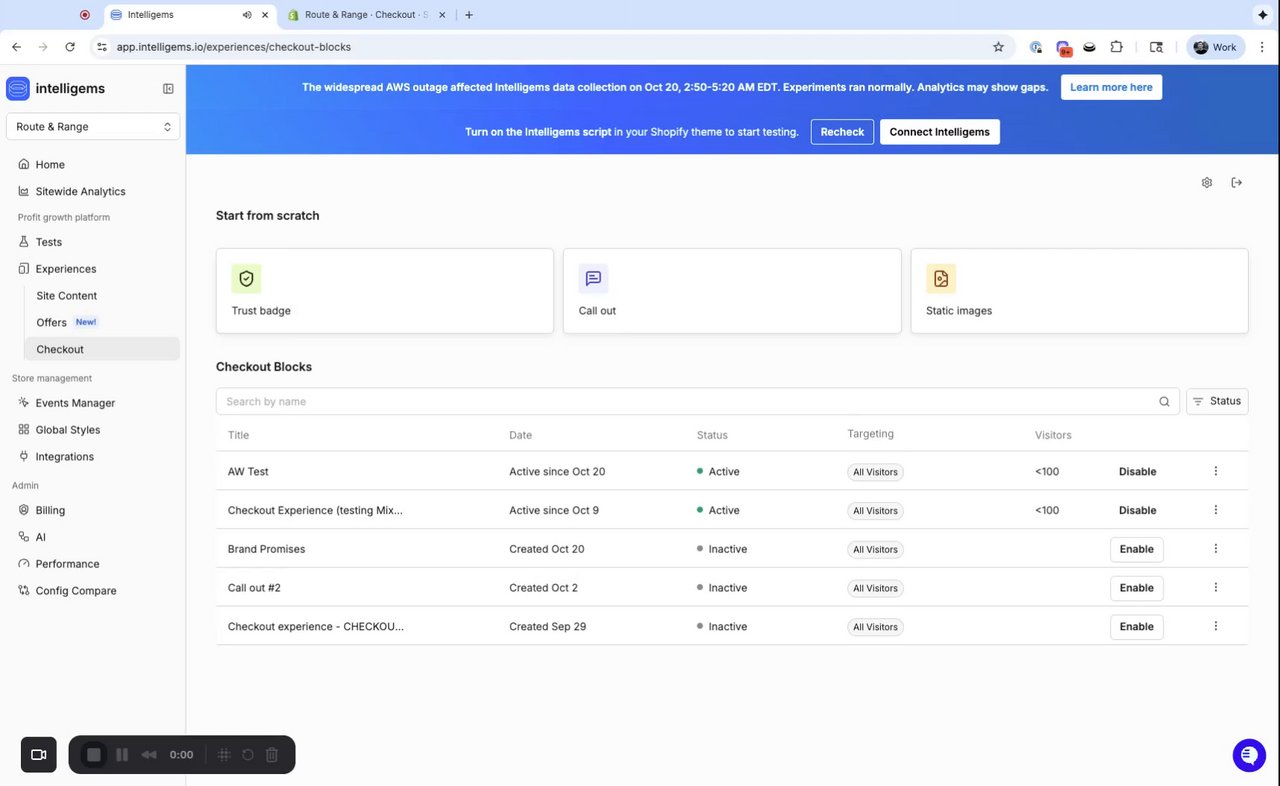Viewport: 1280px width, 786px height.
Task: Bookmark this page with the star icon
Action: click(x=998, y=47)
